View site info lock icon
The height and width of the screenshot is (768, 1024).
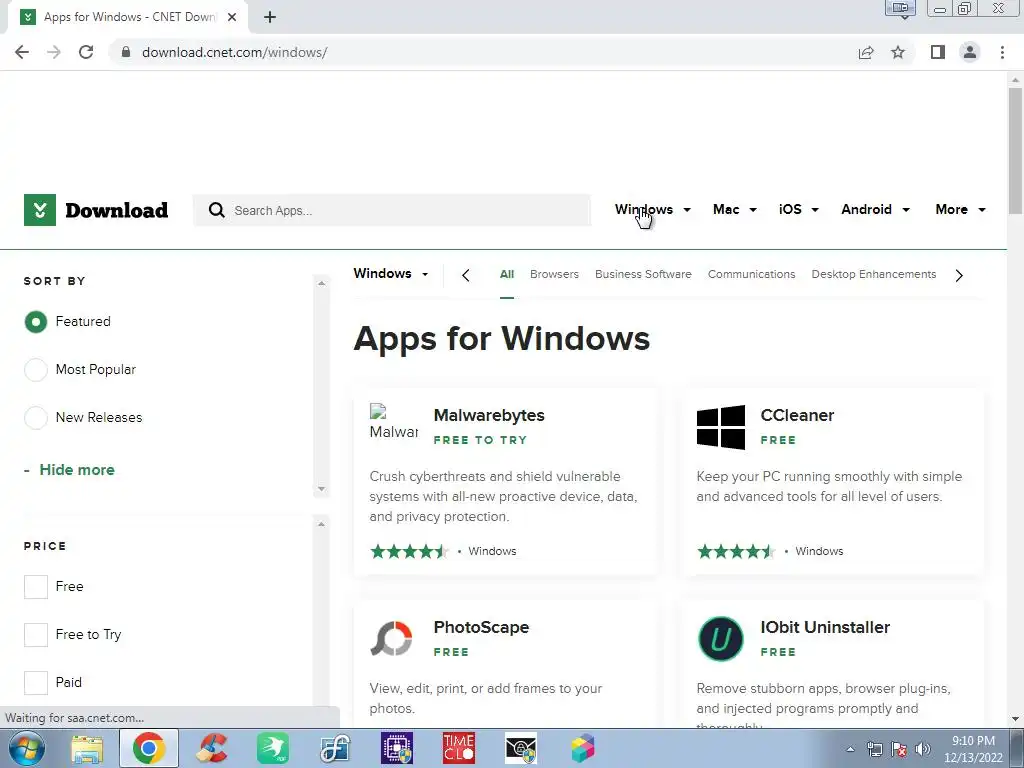coord(125,52)
